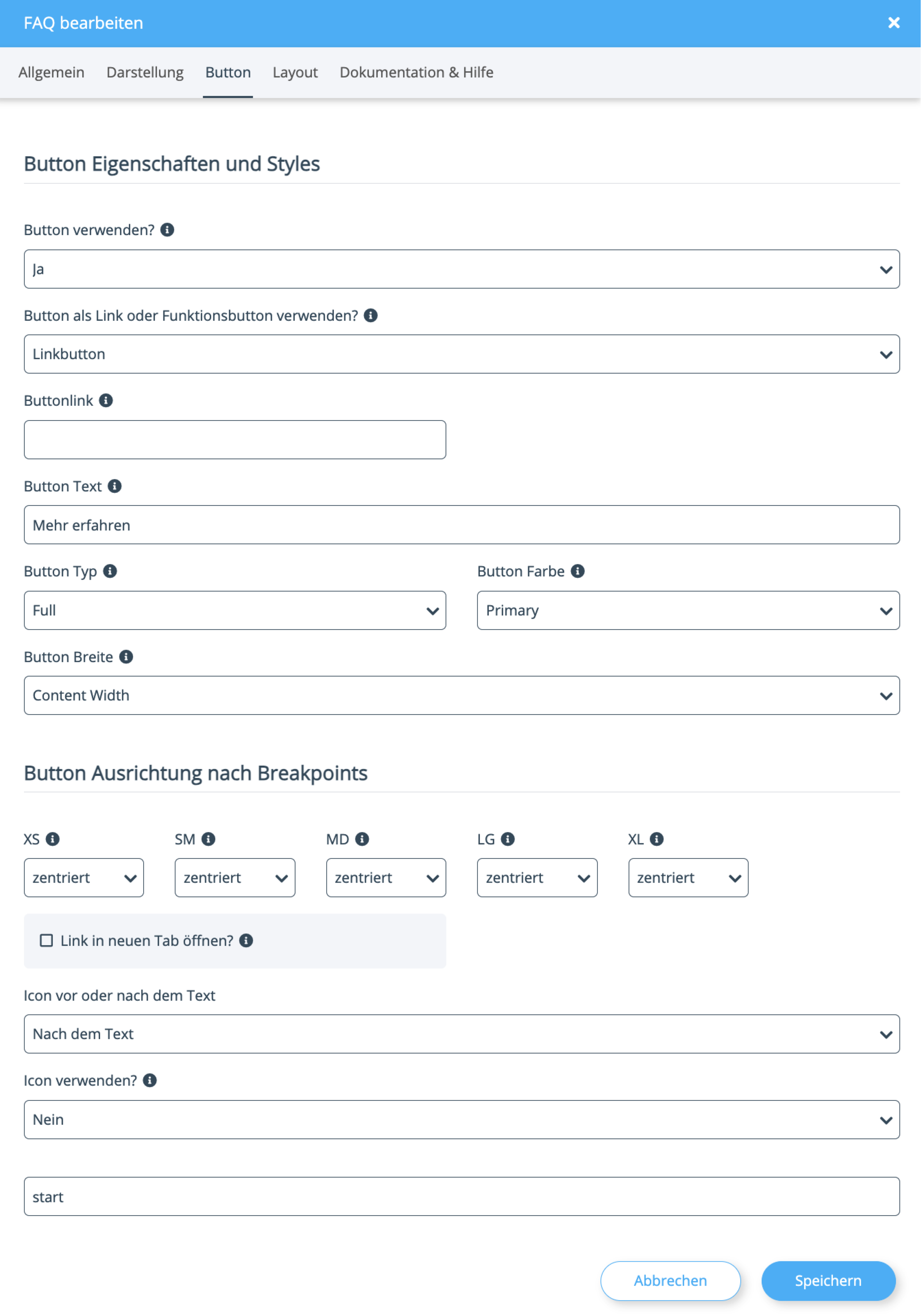Open the MD alignment dropdown
This screenshot has height=1316, width=921.
(386, 878)
